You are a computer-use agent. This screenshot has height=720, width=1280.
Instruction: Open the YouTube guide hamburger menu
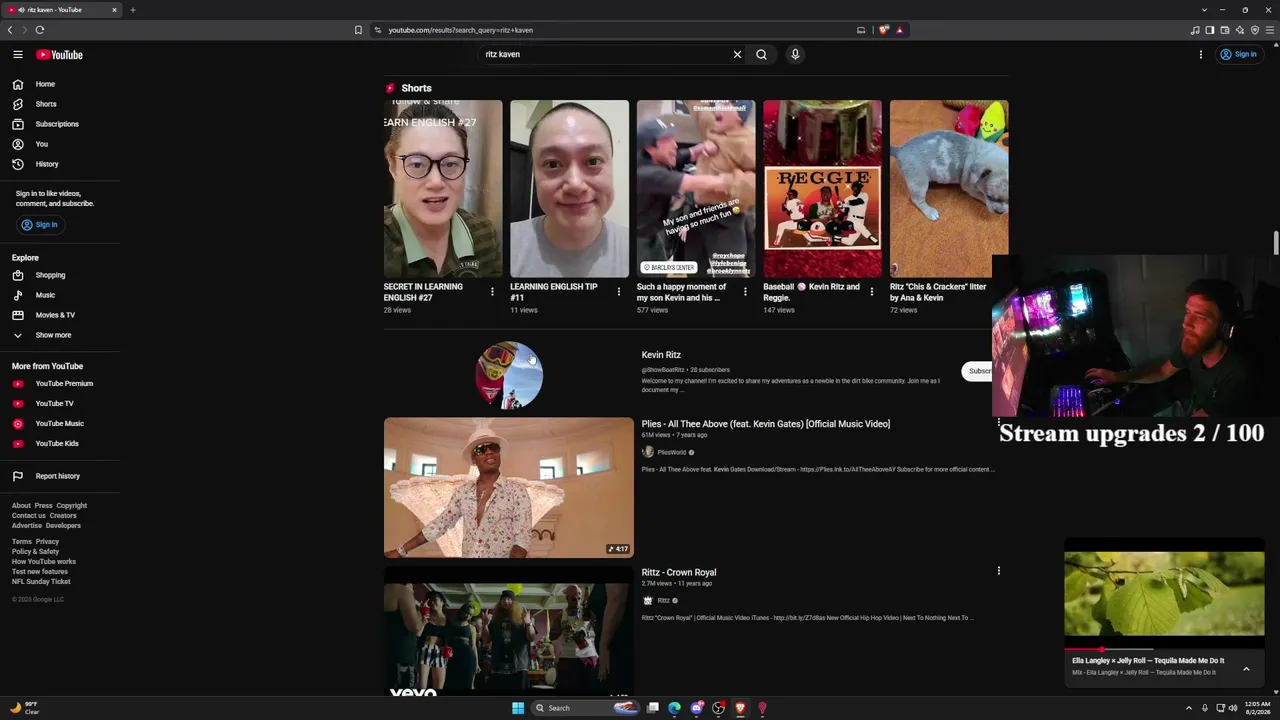click(x=18, y=54)
